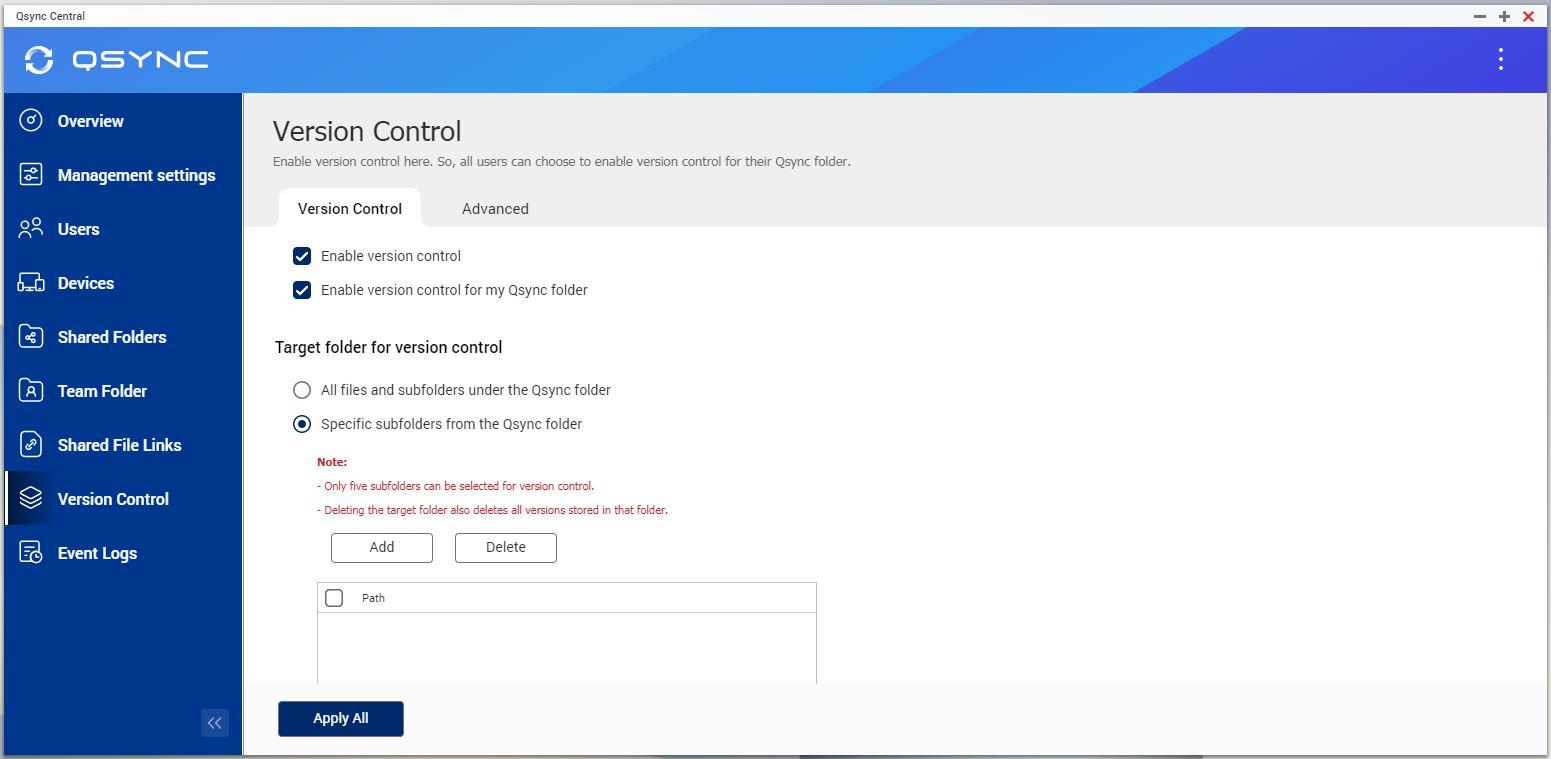Uncheck version control for my Qsync folder
The width and height of the screenshot is (1551, 759).
(302, 290)
